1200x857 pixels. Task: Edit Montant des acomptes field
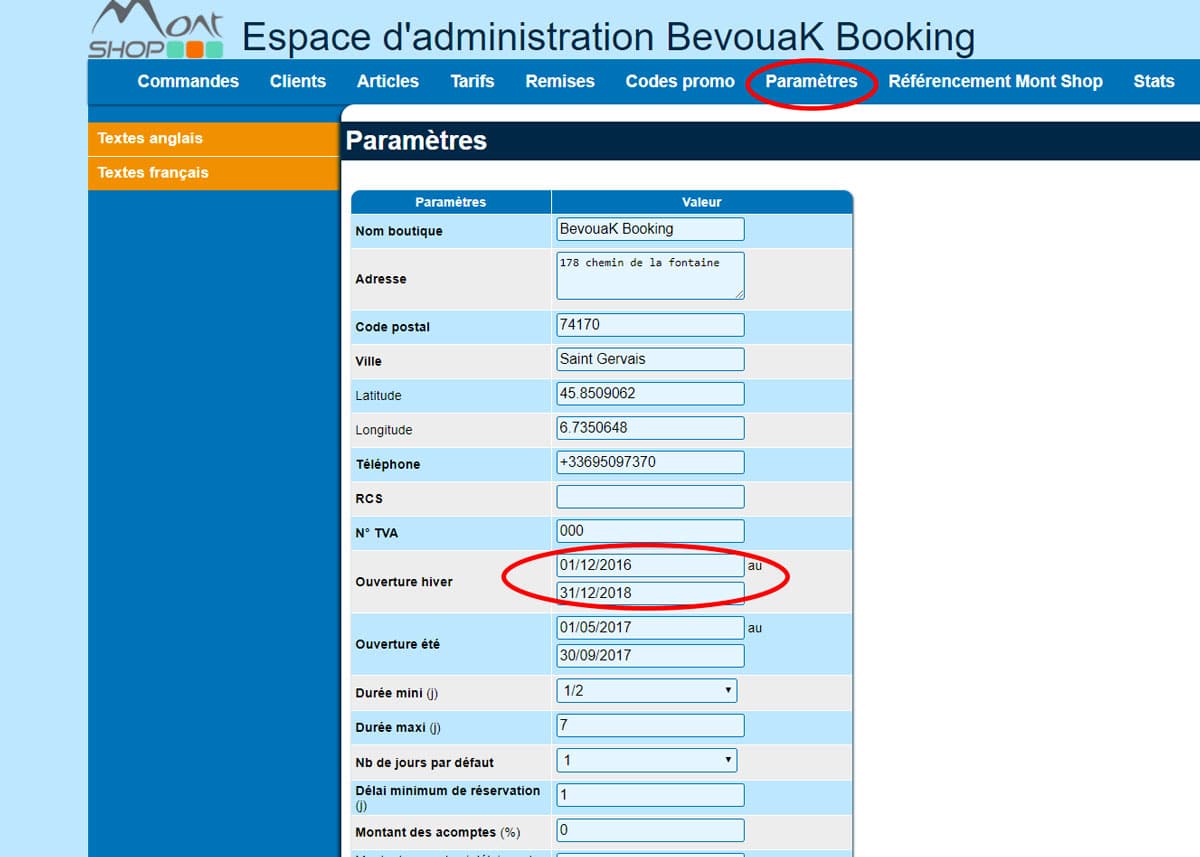pos(650,830)
